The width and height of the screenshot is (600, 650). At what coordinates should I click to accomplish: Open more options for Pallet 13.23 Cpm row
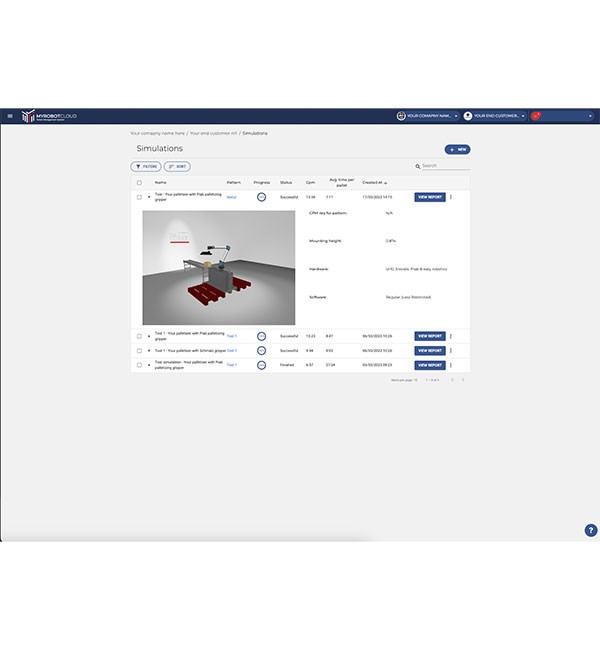451,336
